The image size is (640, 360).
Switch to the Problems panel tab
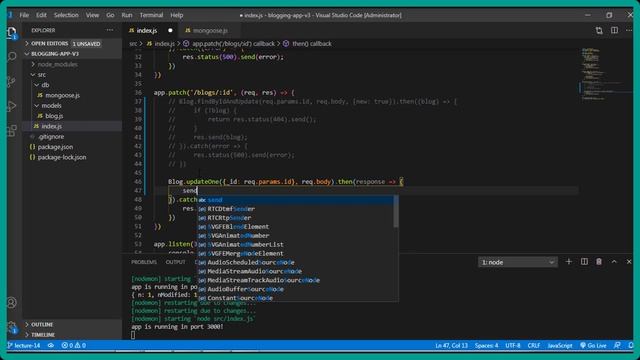coord(144,262)
